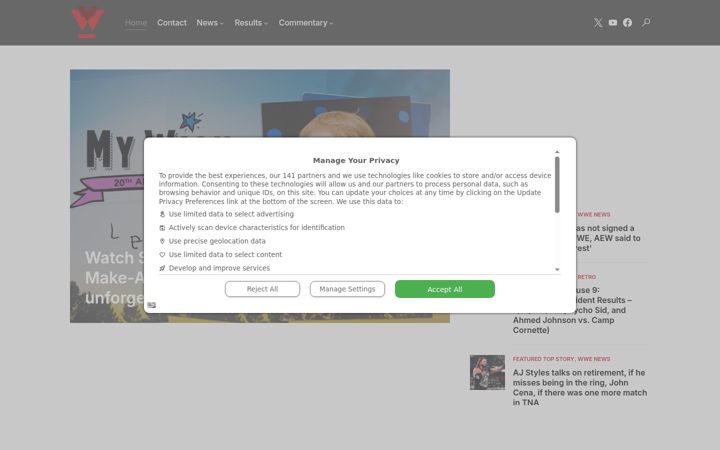Open 'Featured Top Story' category link above AJ Styles
This screenshot has height=450, width=720.
[x=543, y=359]
